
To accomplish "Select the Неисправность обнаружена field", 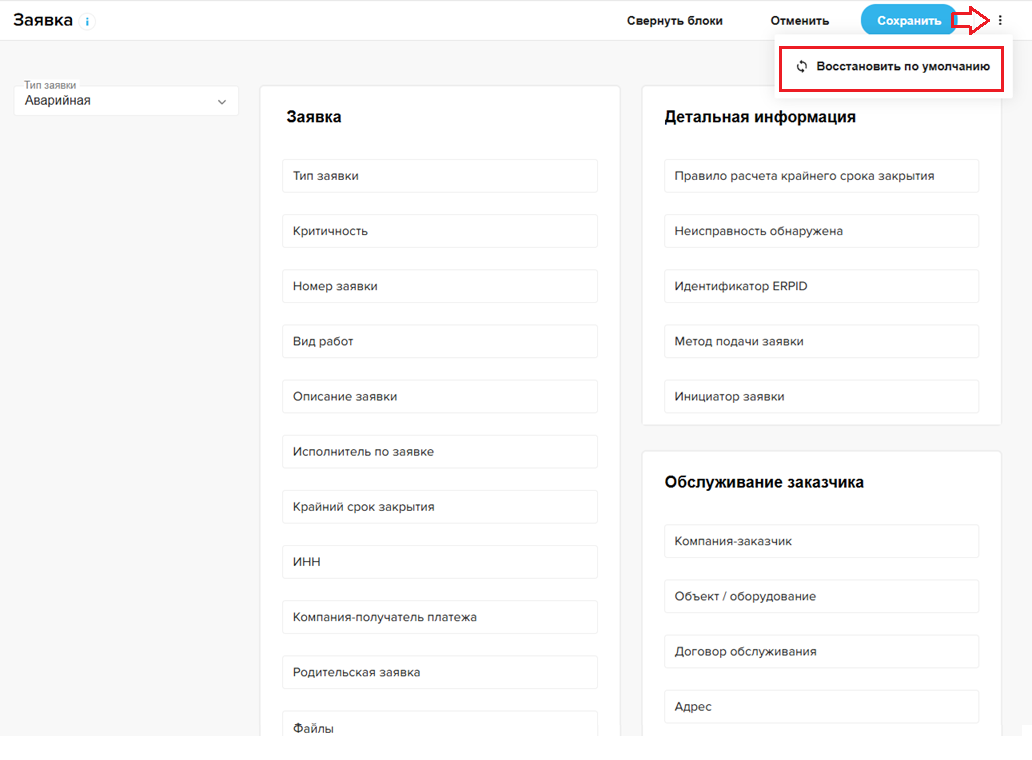I will point(820,231).
